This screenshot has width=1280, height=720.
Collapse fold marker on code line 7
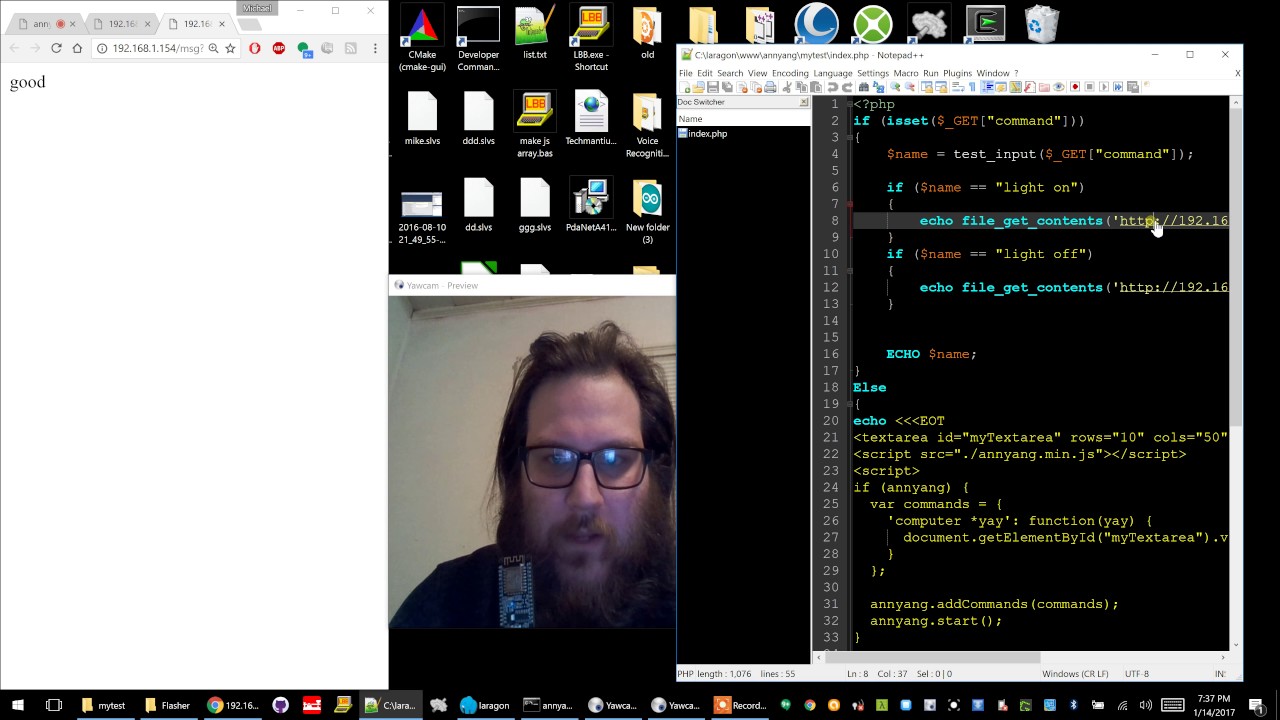(x=849, y=204)
